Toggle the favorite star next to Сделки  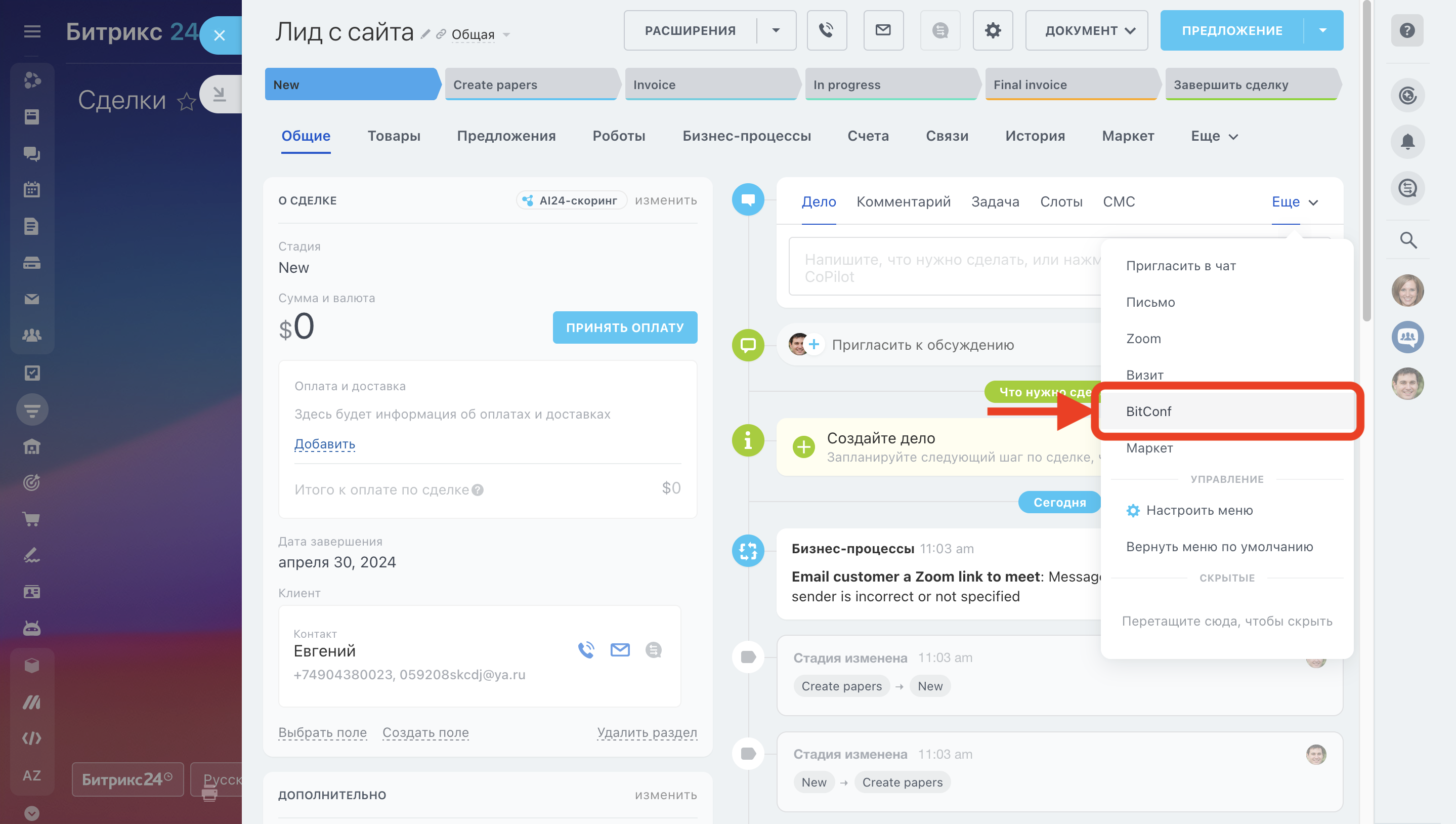tap(186, 102)
